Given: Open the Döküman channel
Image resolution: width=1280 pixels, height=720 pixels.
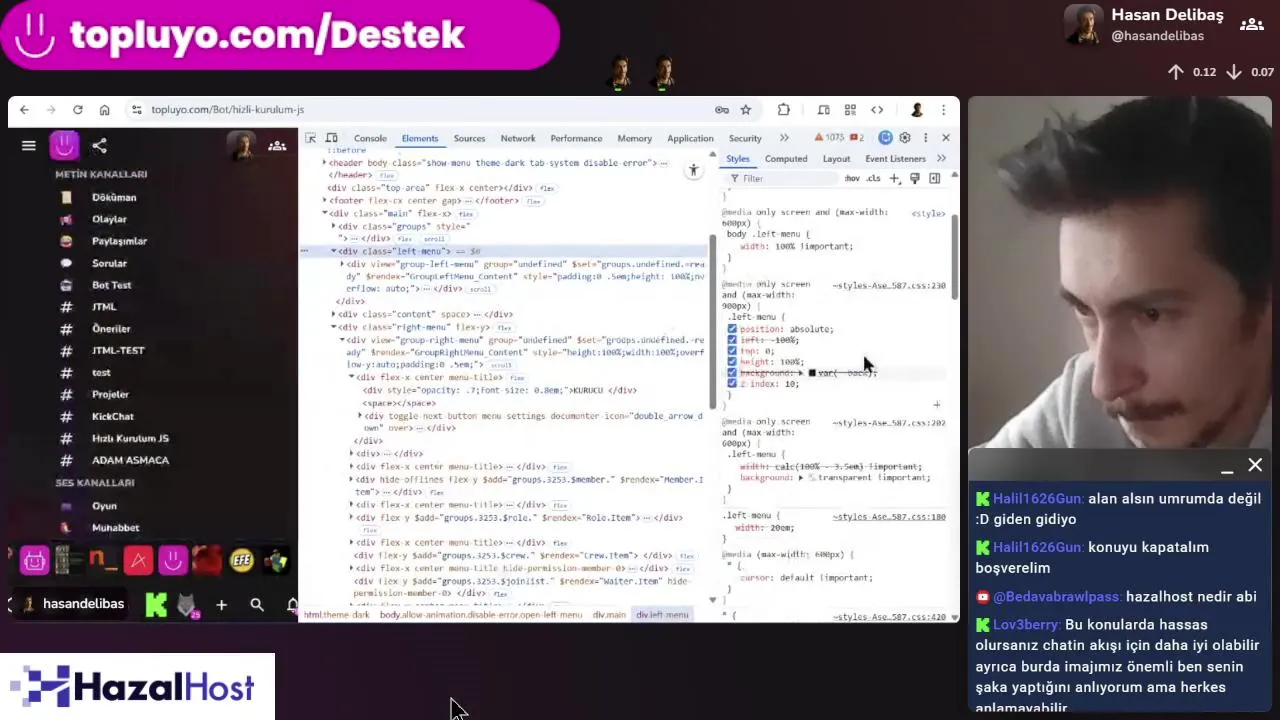Looking at the screenshot, I should click(114, 198).
